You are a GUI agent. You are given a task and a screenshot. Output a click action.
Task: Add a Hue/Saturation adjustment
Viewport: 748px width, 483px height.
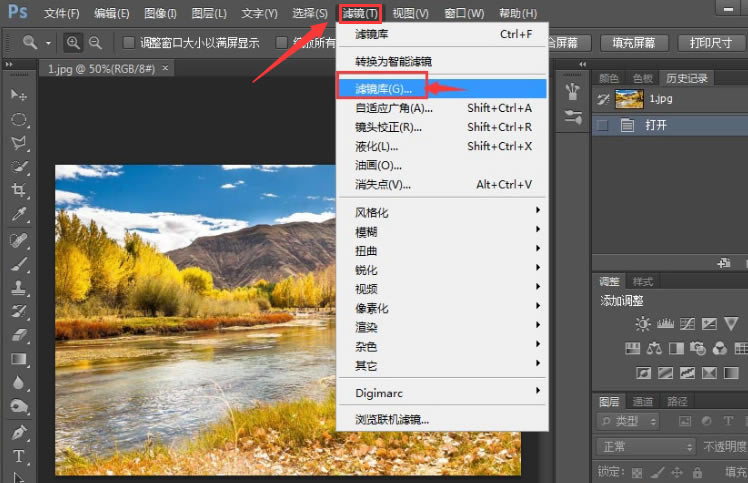(x=633, y=348)
